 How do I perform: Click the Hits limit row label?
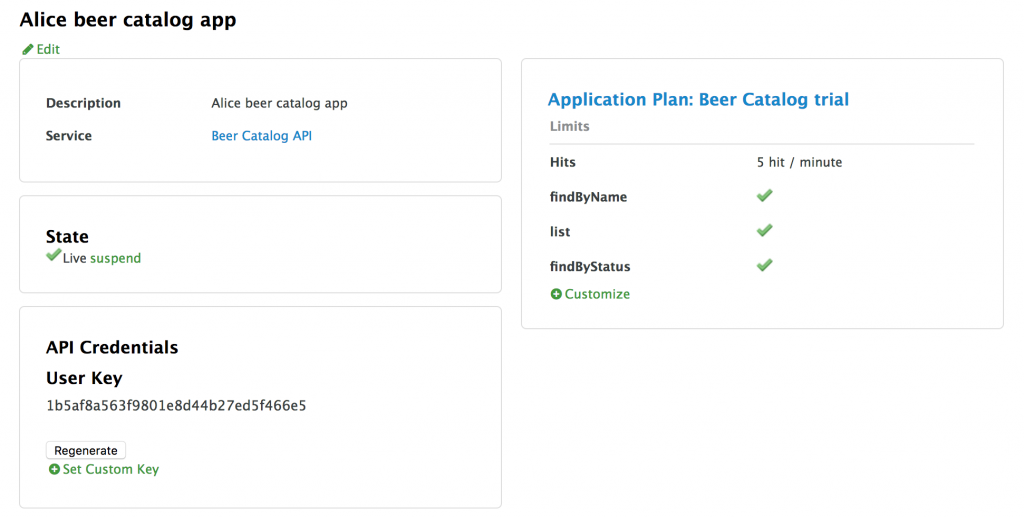point(563,162)
